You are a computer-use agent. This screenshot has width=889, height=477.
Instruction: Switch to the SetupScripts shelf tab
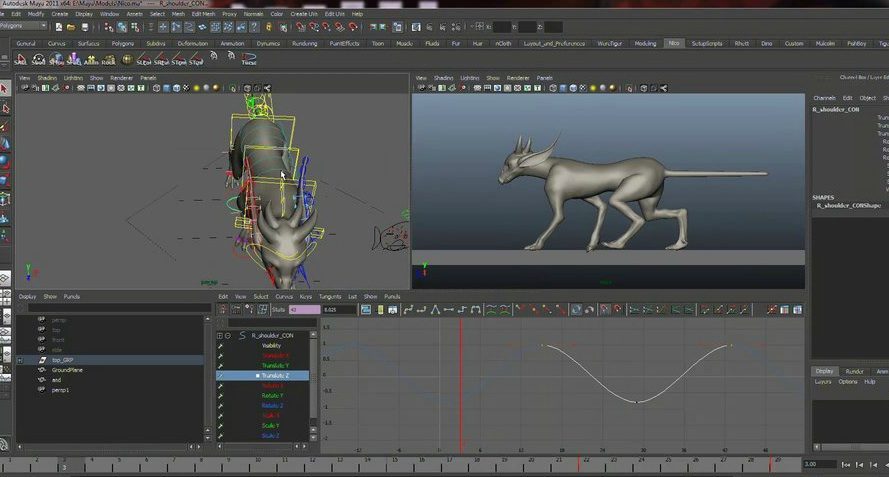[x=707, y=43]
